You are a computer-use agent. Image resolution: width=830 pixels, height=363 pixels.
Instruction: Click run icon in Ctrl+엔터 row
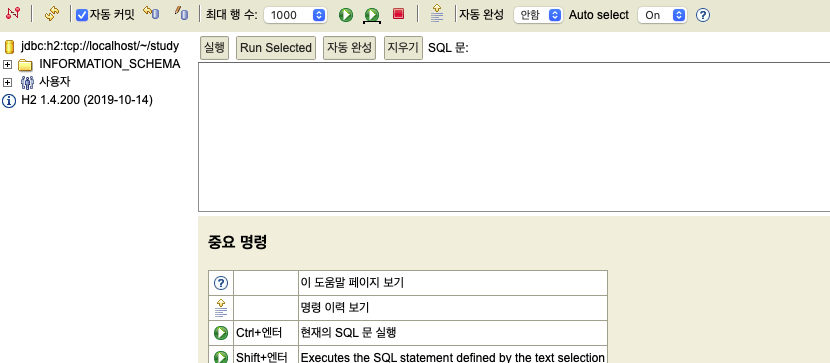[x=221, y=333]
